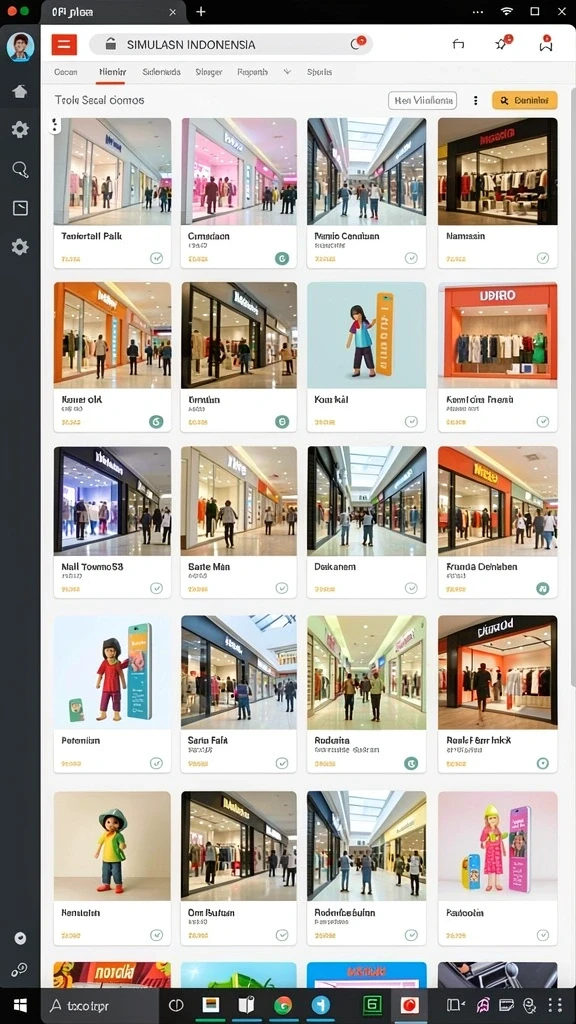Click the home icon in left sidebar
576x1024 pixels.
click(x=20, y=91)
